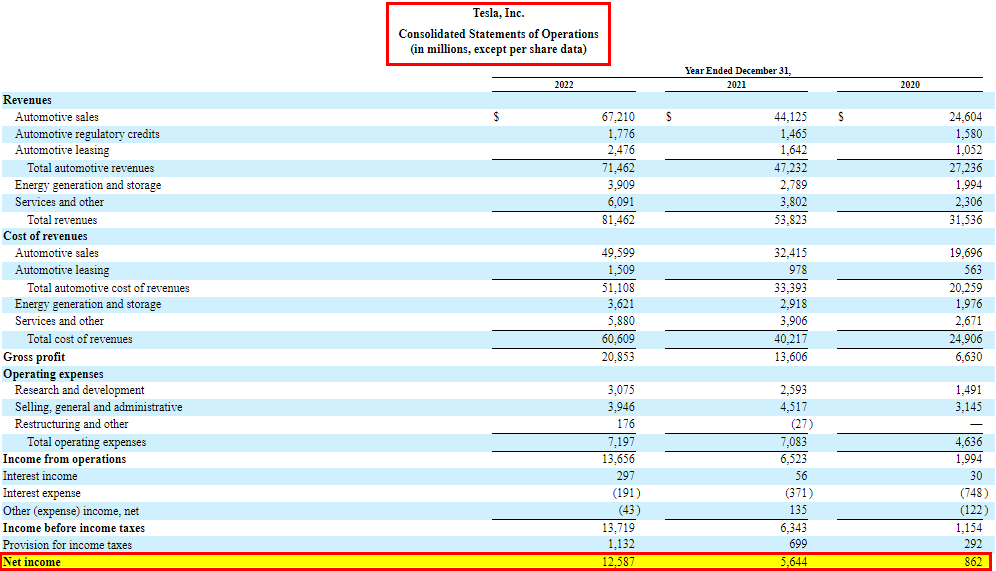Click the 'Net income' row label

click(32, 562)
